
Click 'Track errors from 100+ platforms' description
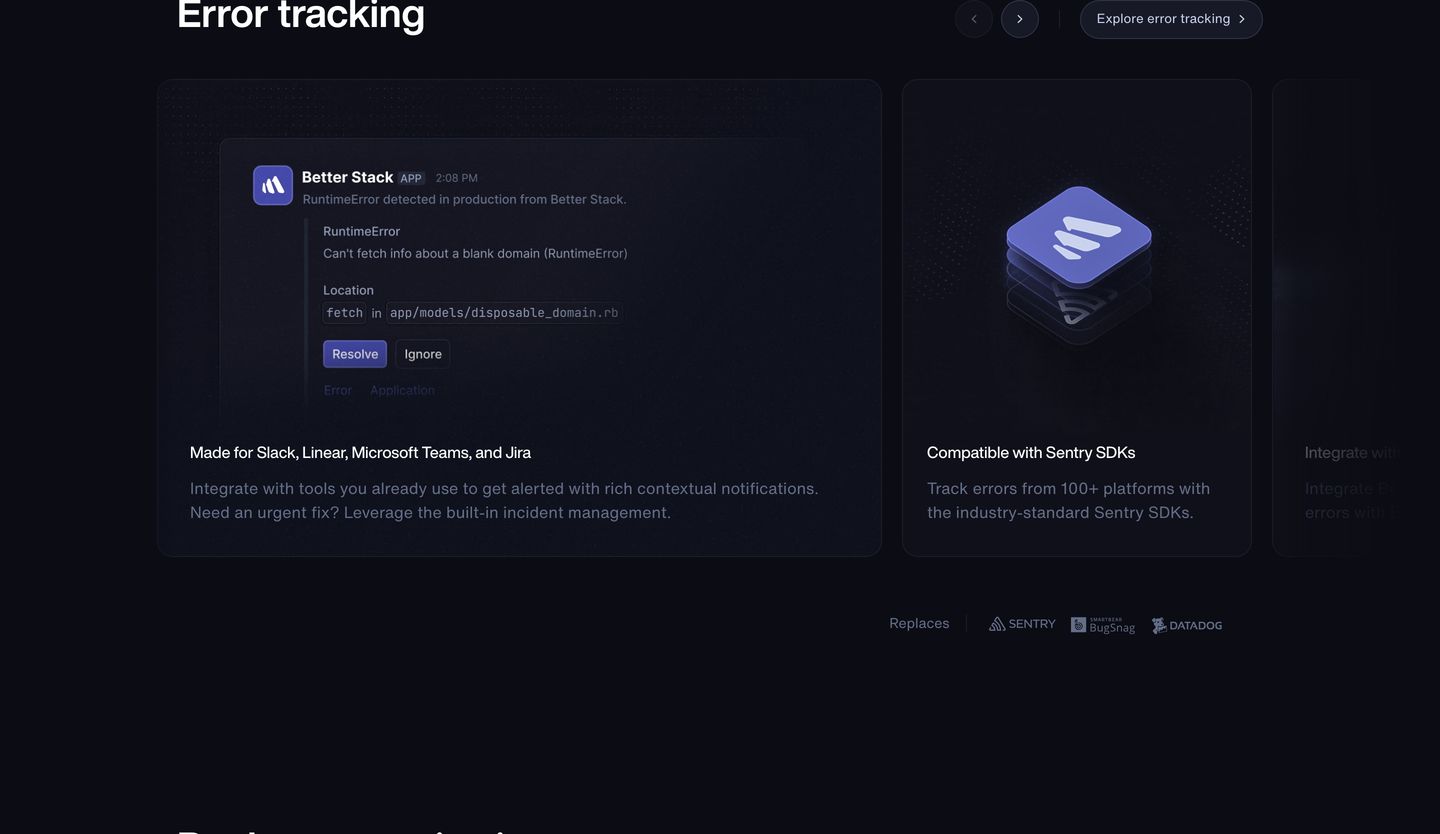[1068, 500]
